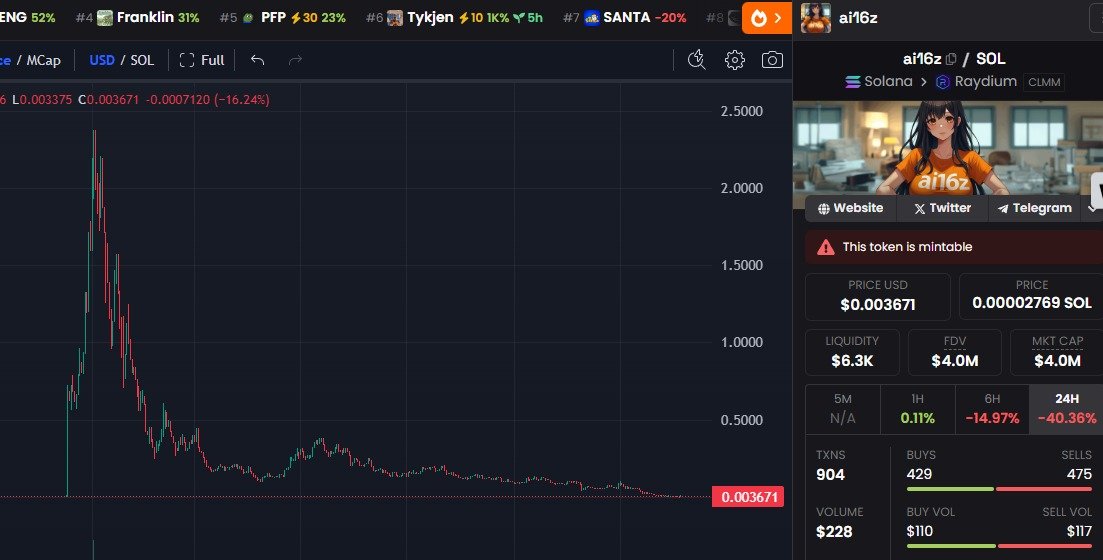Click the SELL VOL $117 red bar
The width and height of the screenshot is (1103, 560).
[x=1045, y=546]
